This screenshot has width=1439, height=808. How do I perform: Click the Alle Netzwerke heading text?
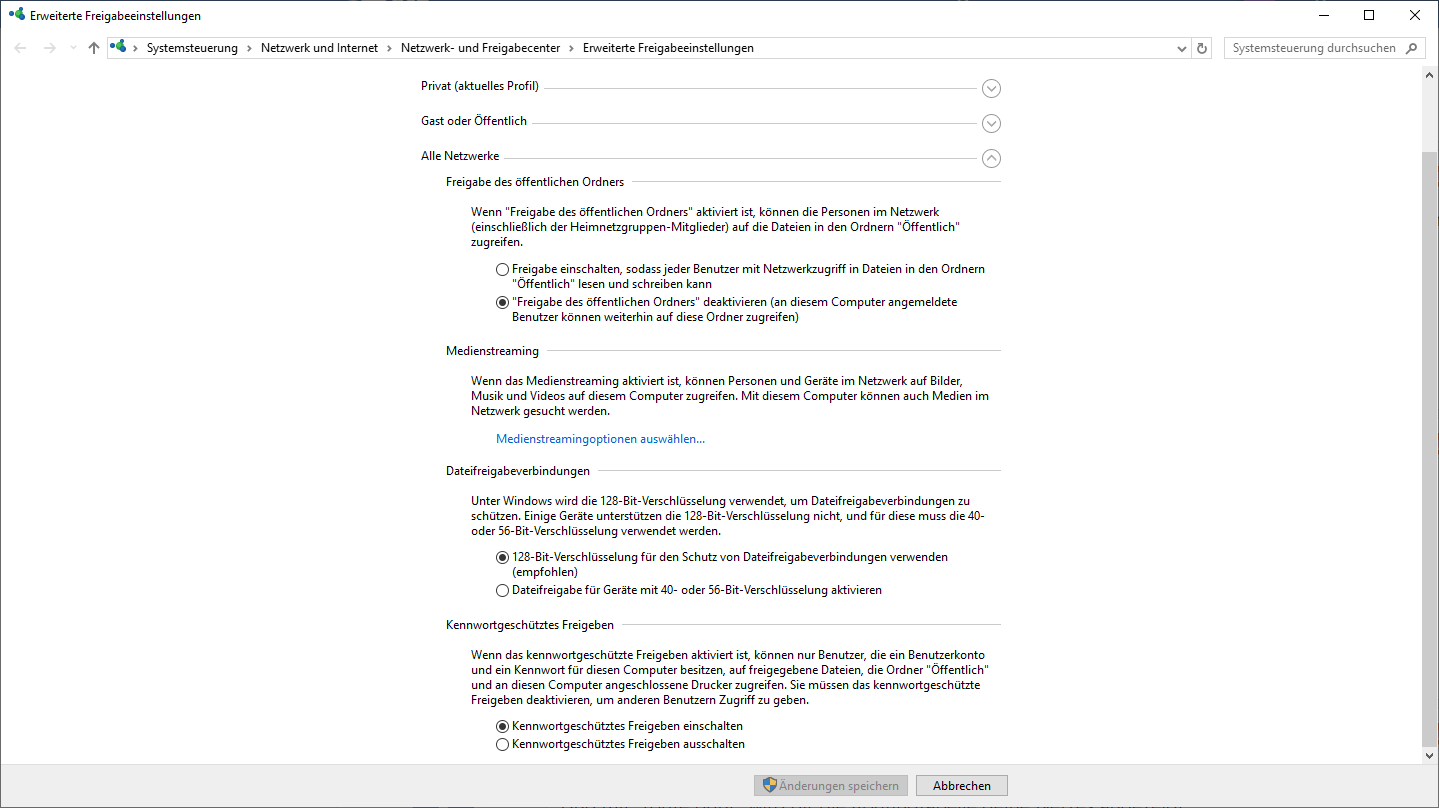click(x=460, y=156)
